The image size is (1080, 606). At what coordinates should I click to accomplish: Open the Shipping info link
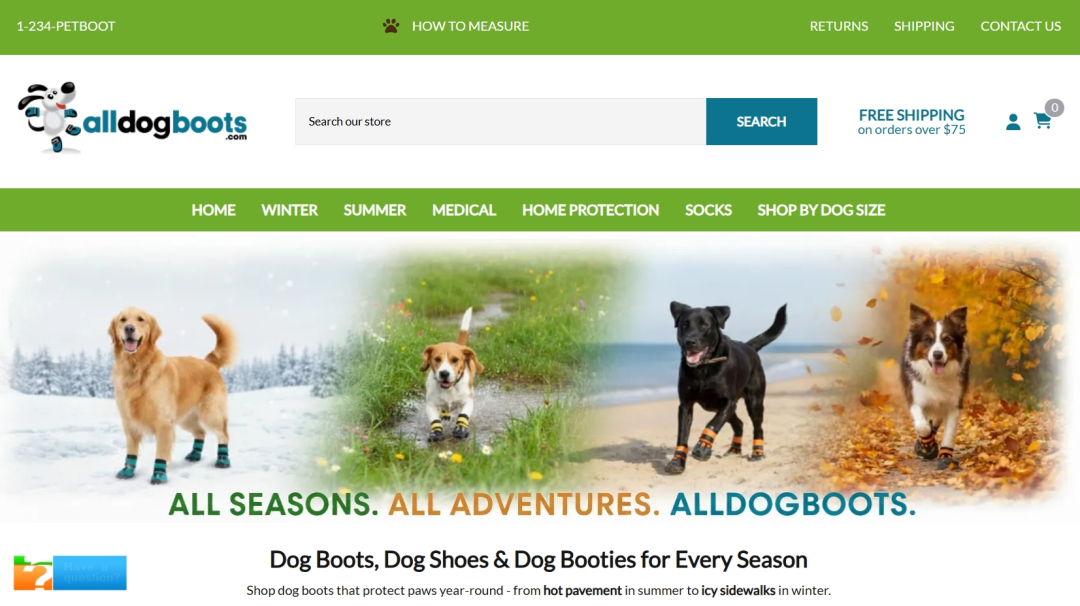924,26
